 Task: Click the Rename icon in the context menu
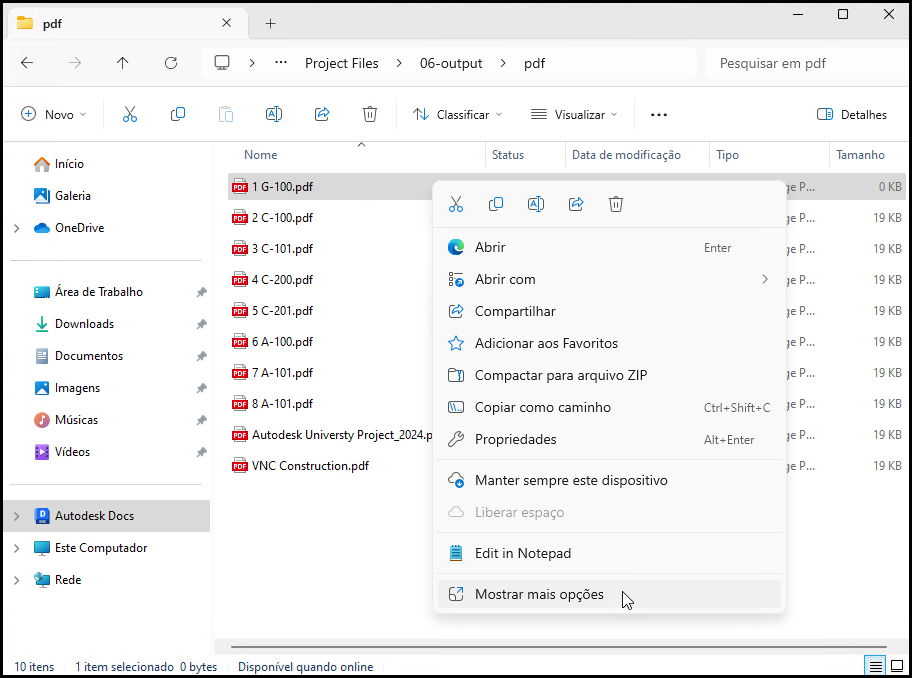(x=536, y=204)
